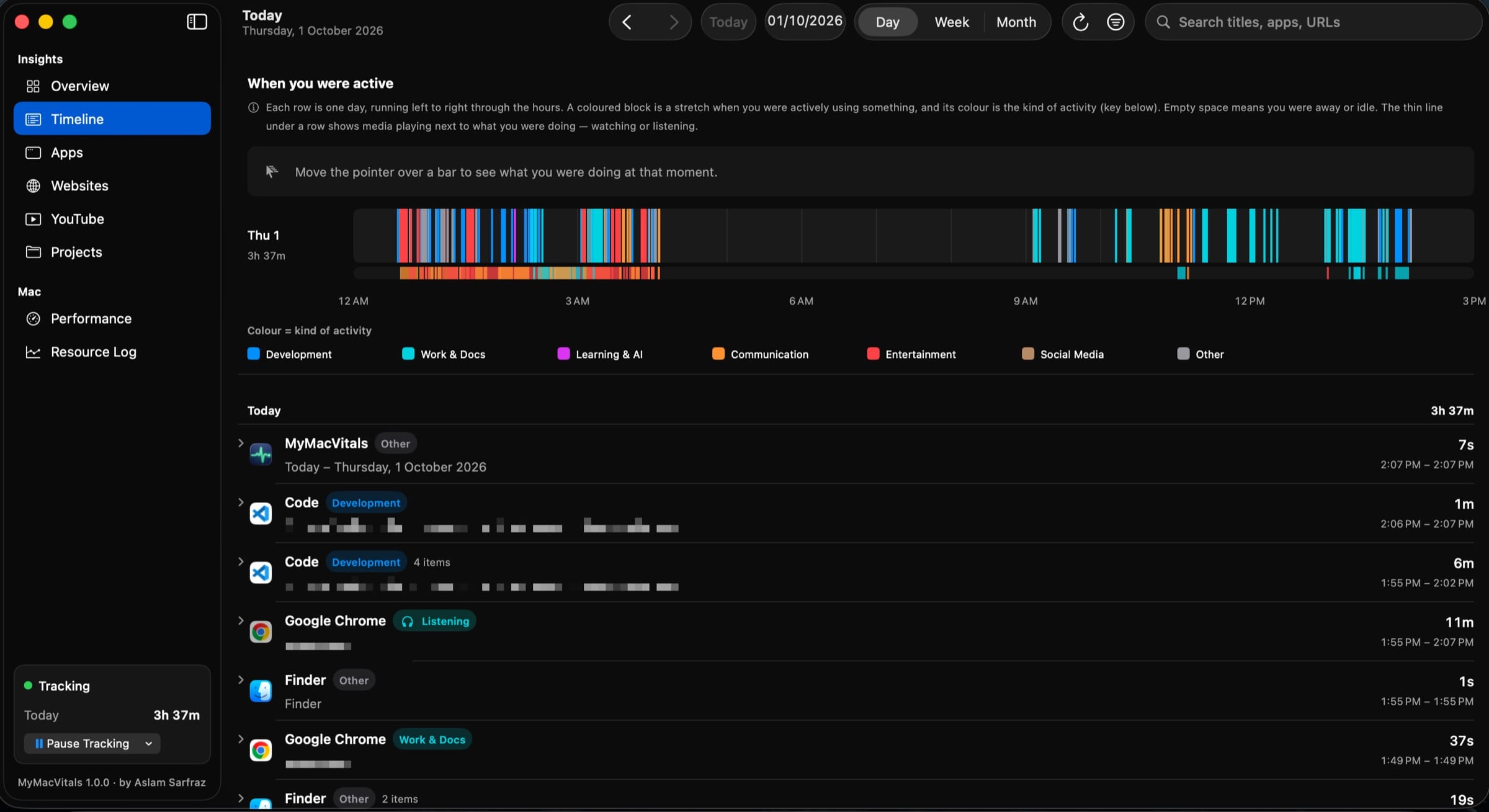Open Resource Log
Screen dimensions: 1489x812
point(112,352)
